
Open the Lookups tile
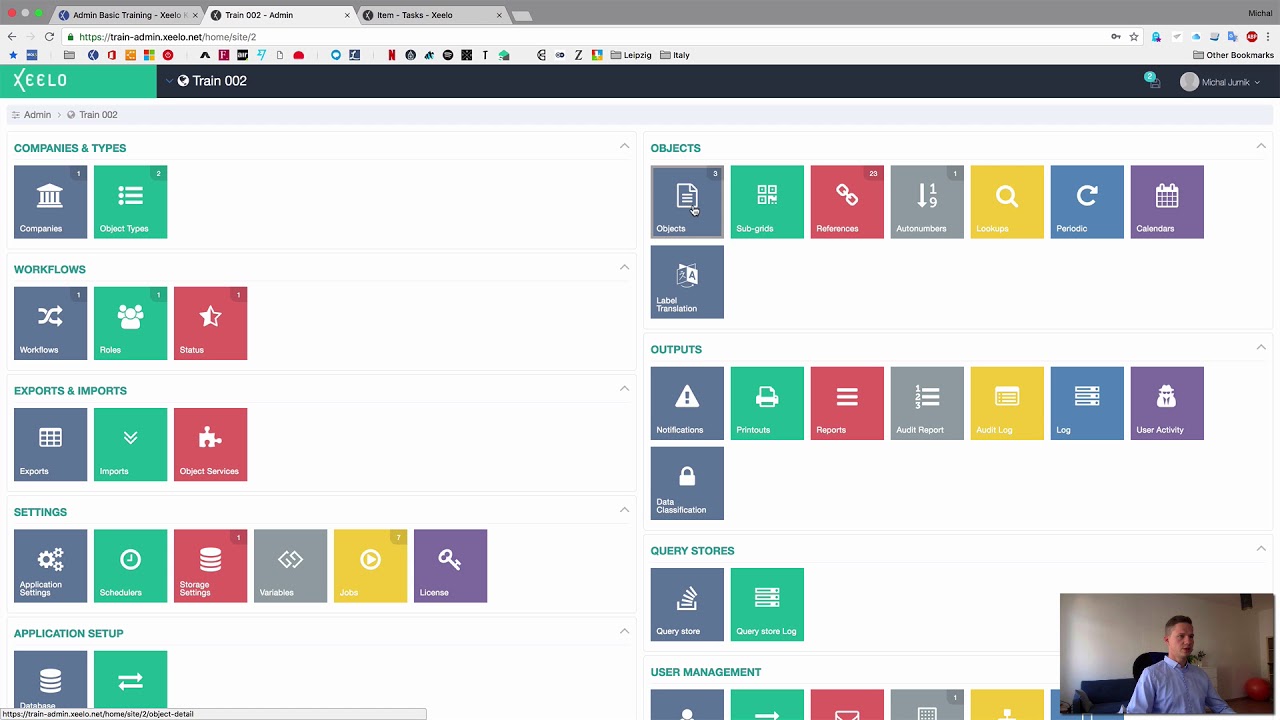point(1007,202)
